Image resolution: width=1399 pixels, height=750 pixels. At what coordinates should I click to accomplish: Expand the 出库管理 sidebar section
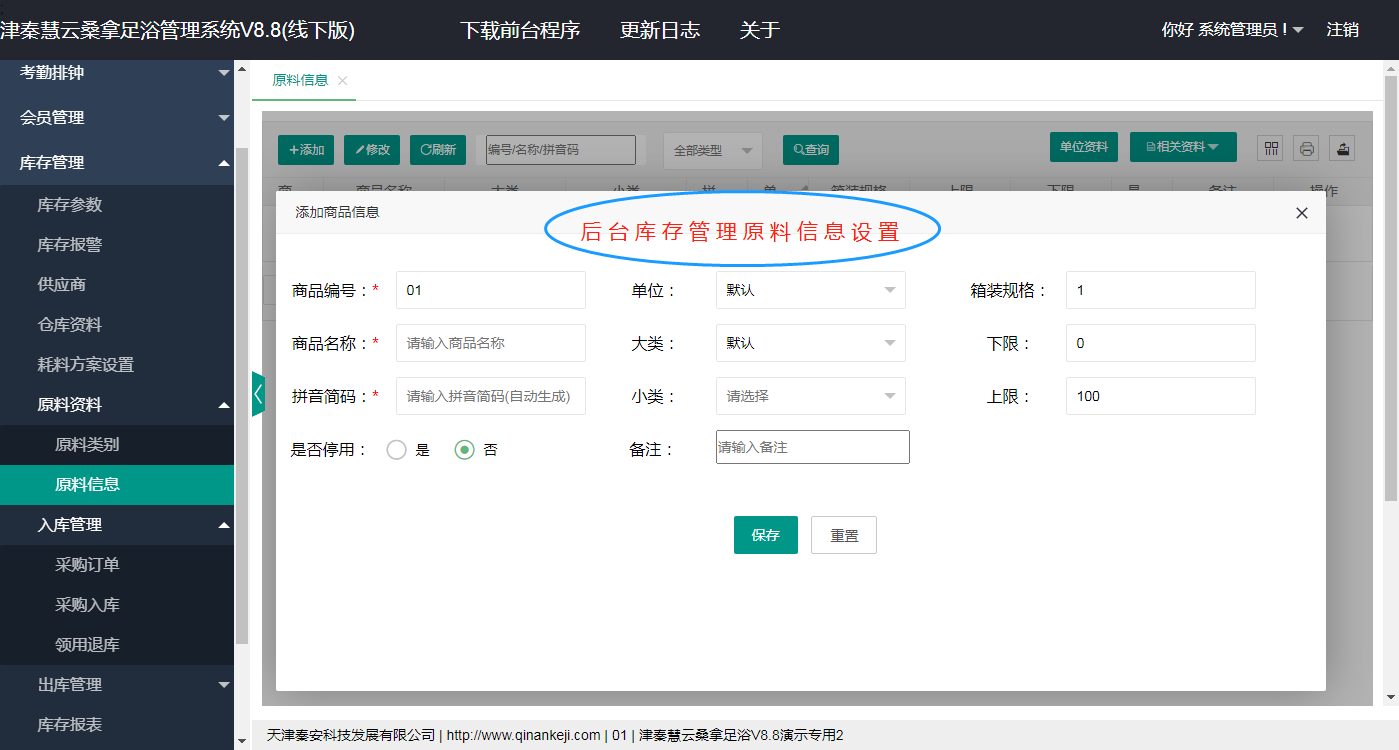[117, 685]
